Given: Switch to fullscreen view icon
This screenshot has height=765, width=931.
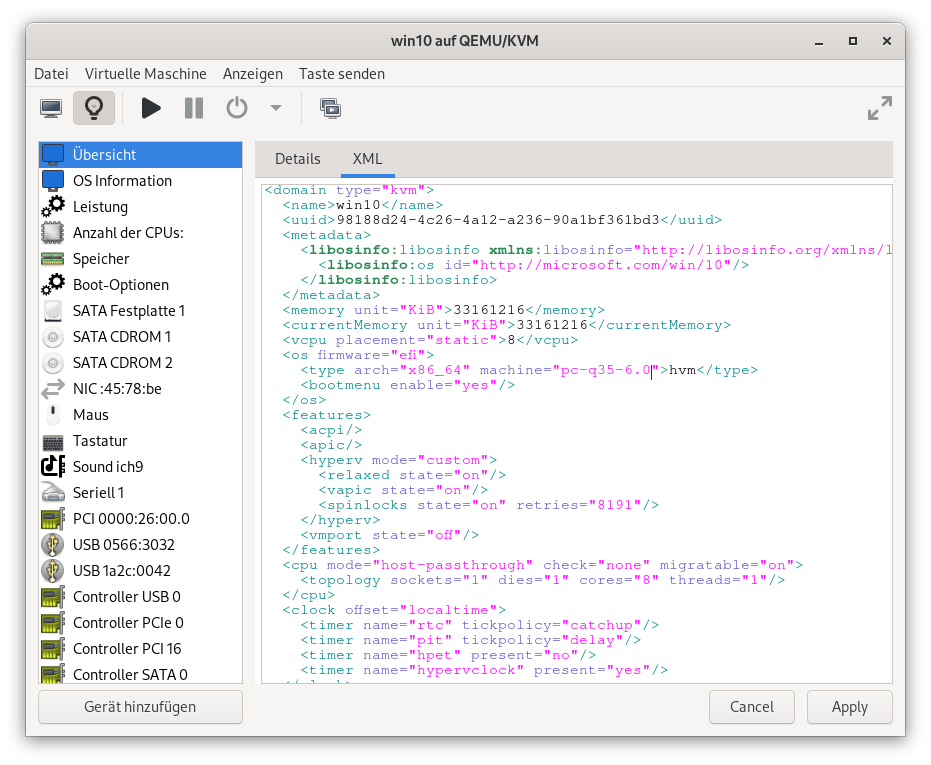Looking at the screenshot, I should point(879,108).
